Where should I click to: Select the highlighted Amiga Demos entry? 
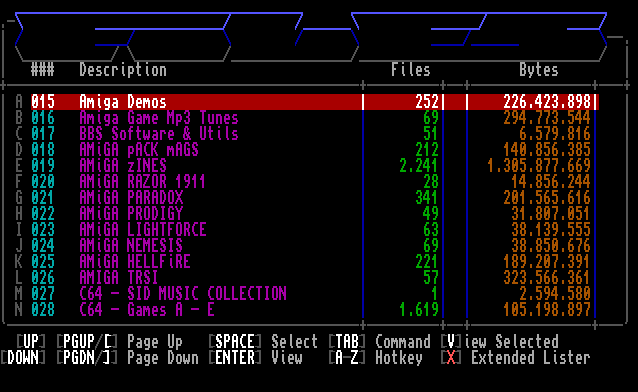click(x=315, y=102)
